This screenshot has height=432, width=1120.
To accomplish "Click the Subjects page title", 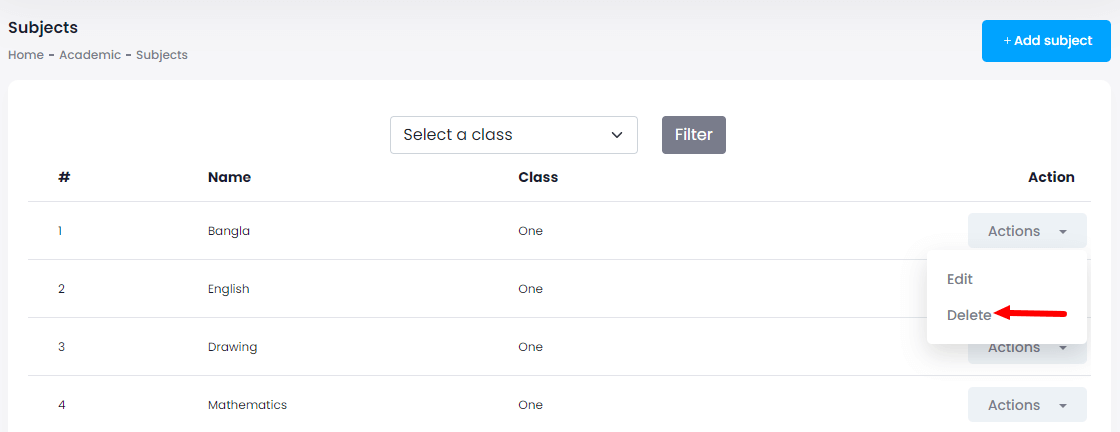I will 43,27.
